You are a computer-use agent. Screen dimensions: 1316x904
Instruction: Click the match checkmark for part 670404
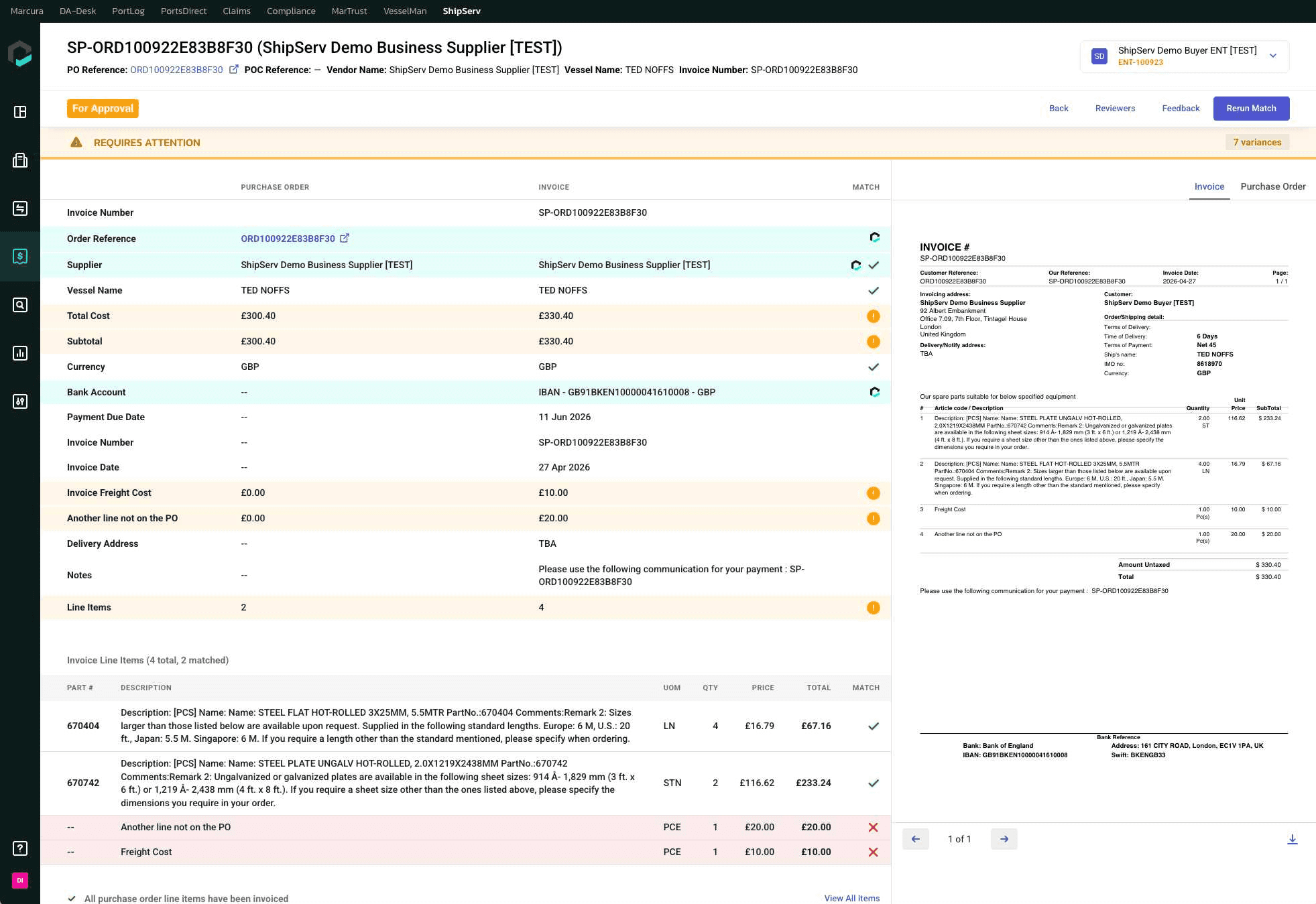coord(873,726)
